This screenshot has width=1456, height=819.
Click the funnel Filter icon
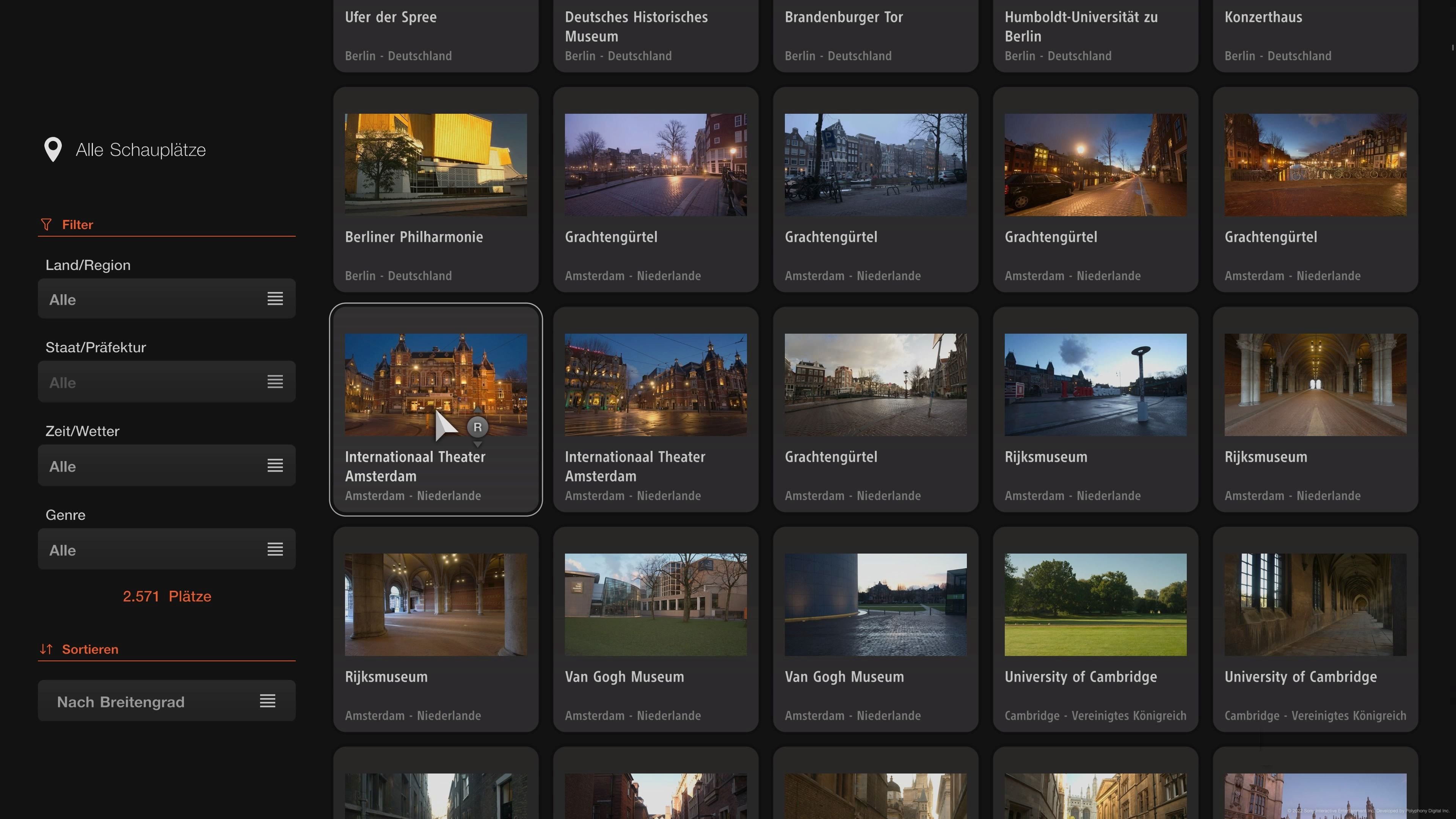46,224
